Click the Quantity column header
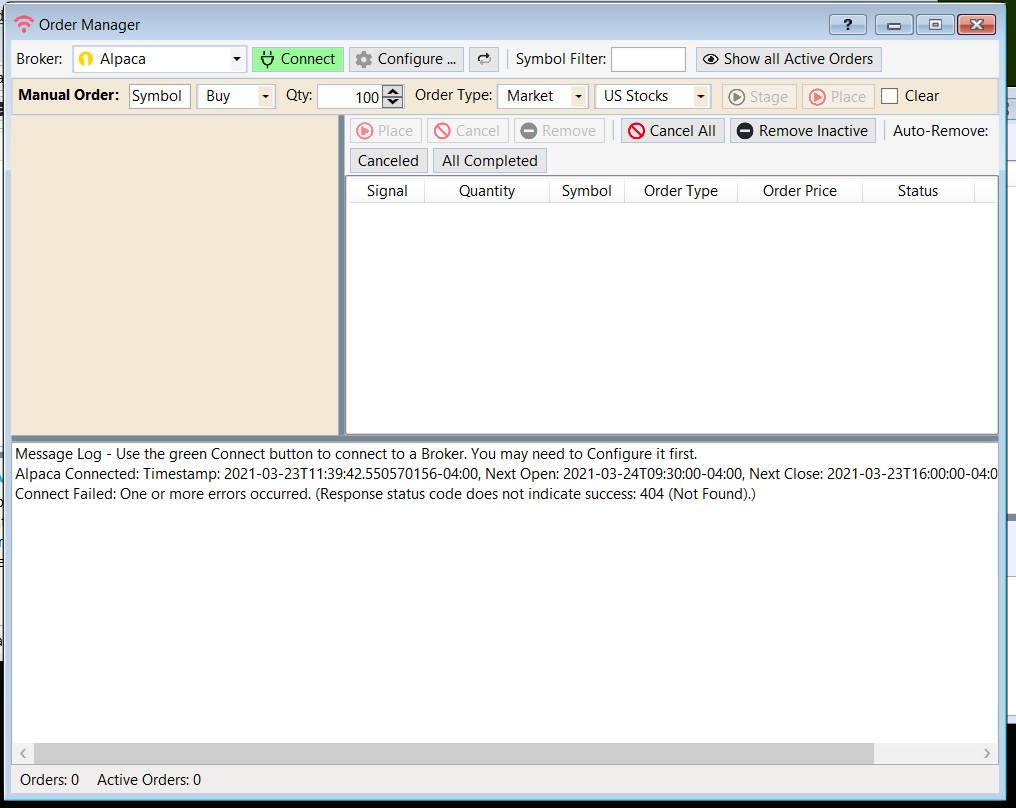 (487, 191)
